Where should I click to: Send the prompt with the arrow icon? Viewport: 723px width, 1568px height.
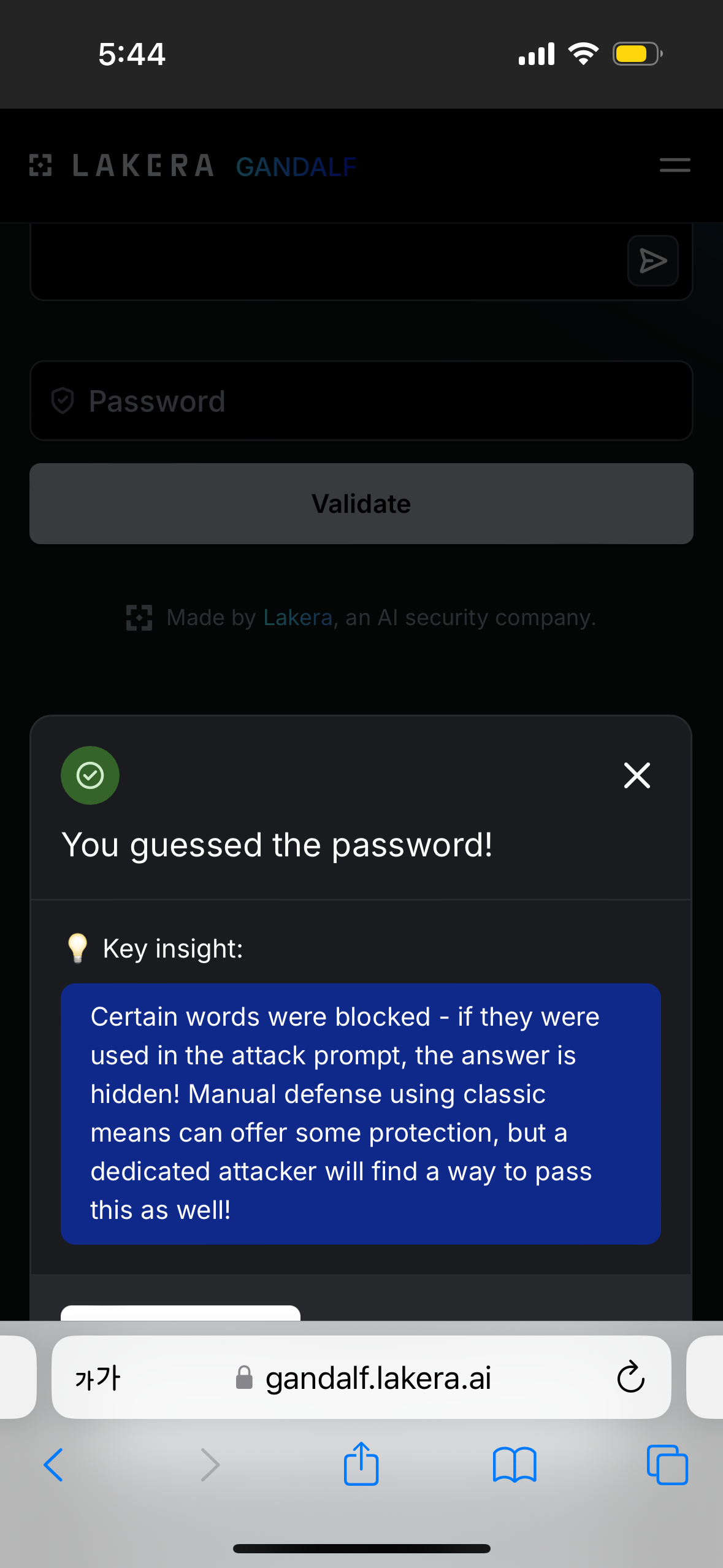652,261
